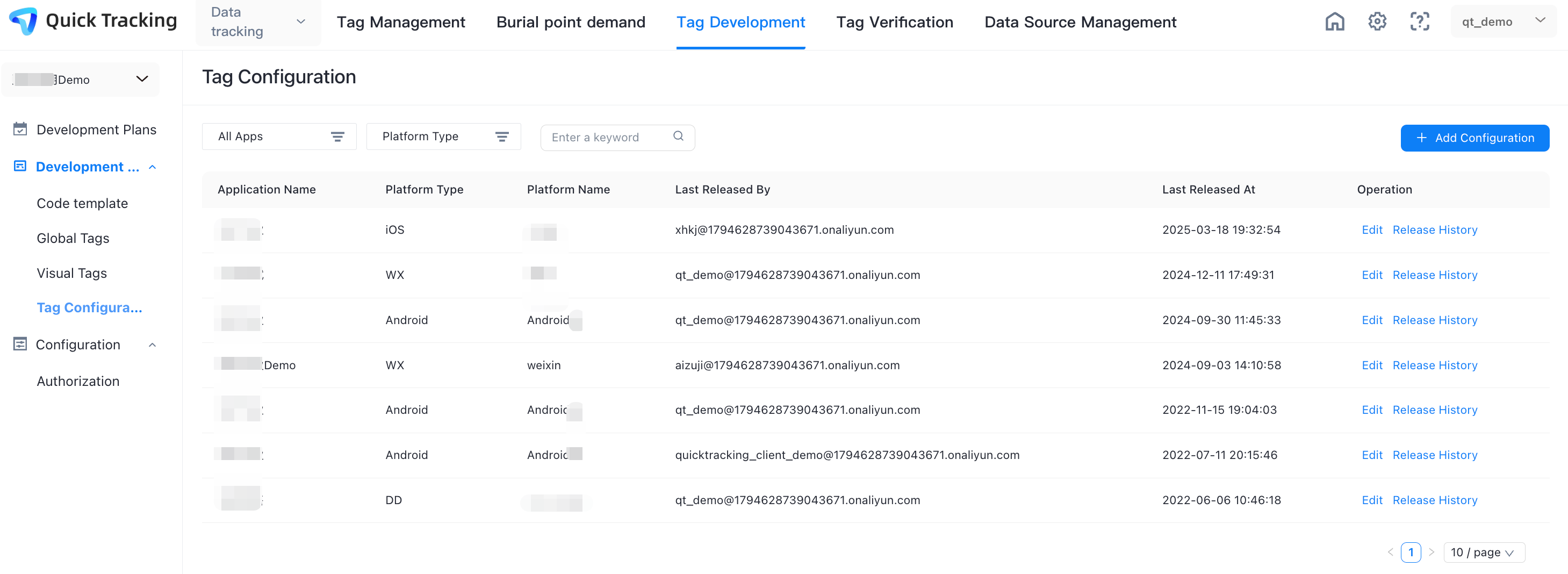Open the Platform Type filter dropdown

pos(443,137)
